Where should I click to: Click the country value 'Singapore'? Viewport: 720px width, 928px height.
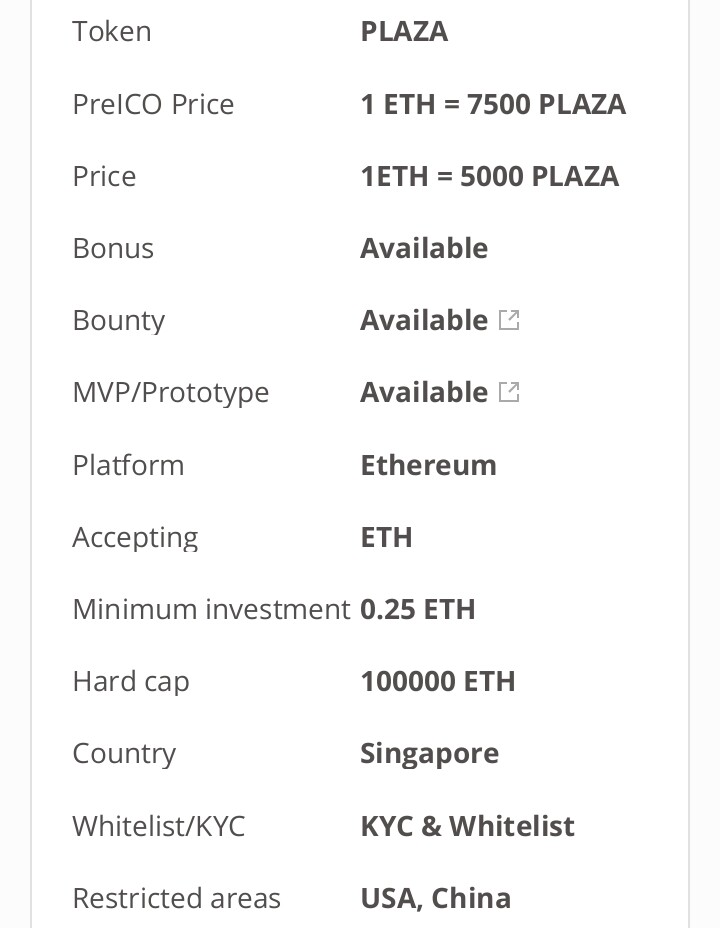pos(430,754)
